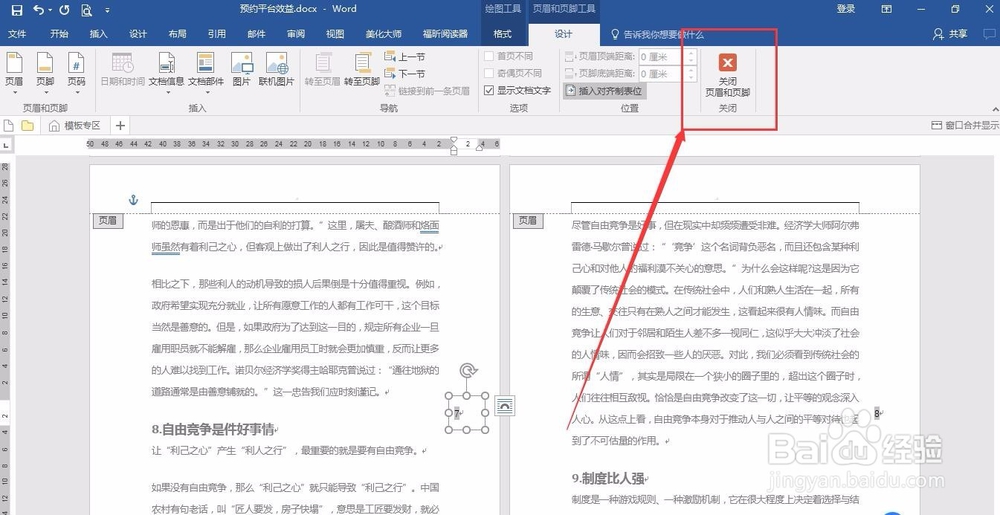Viewport: 1000px width, 515px height.
Task: Switch to the 视图 tab
Action: point(335,34)
